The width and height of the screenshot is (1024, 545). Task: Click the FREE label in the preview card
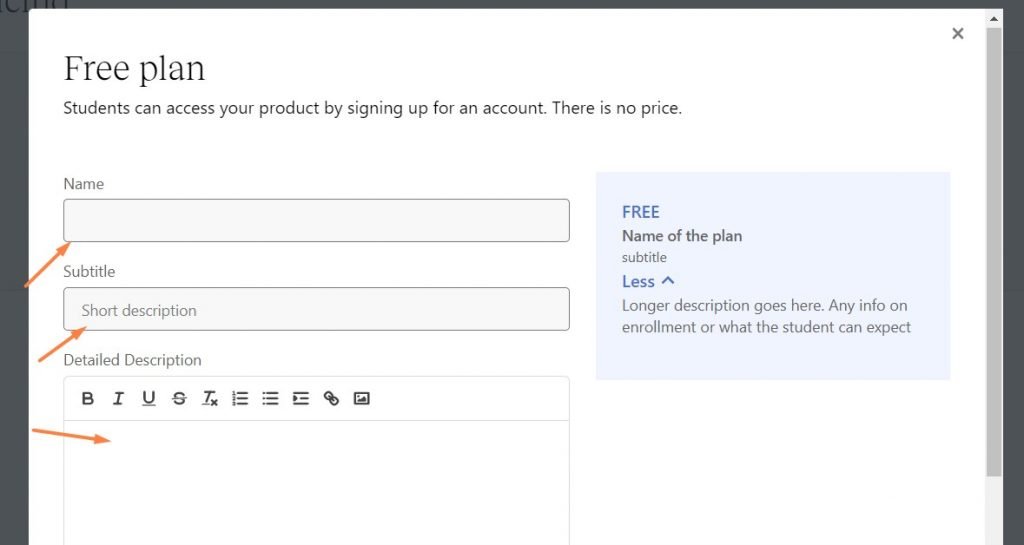click(x=641, y=212)
